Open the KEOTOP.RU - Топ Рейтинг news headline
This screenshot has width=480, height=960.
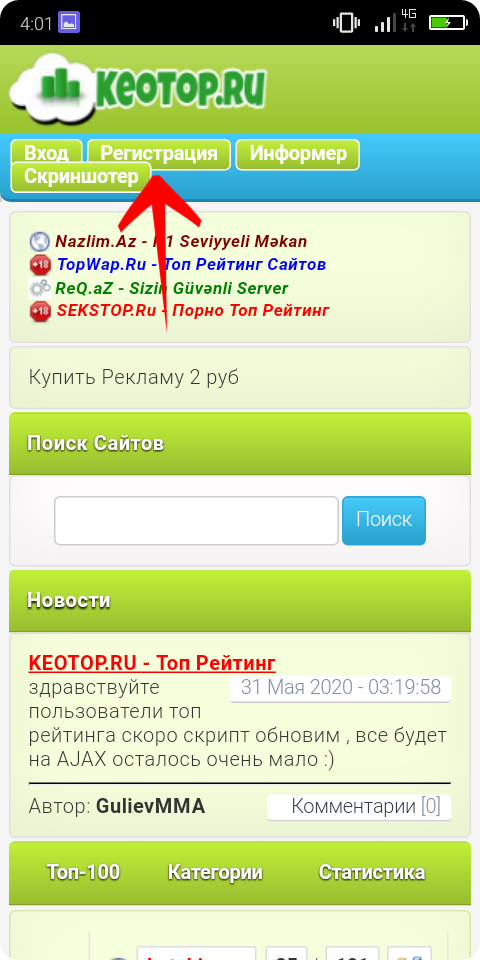(x=152, y=662)
